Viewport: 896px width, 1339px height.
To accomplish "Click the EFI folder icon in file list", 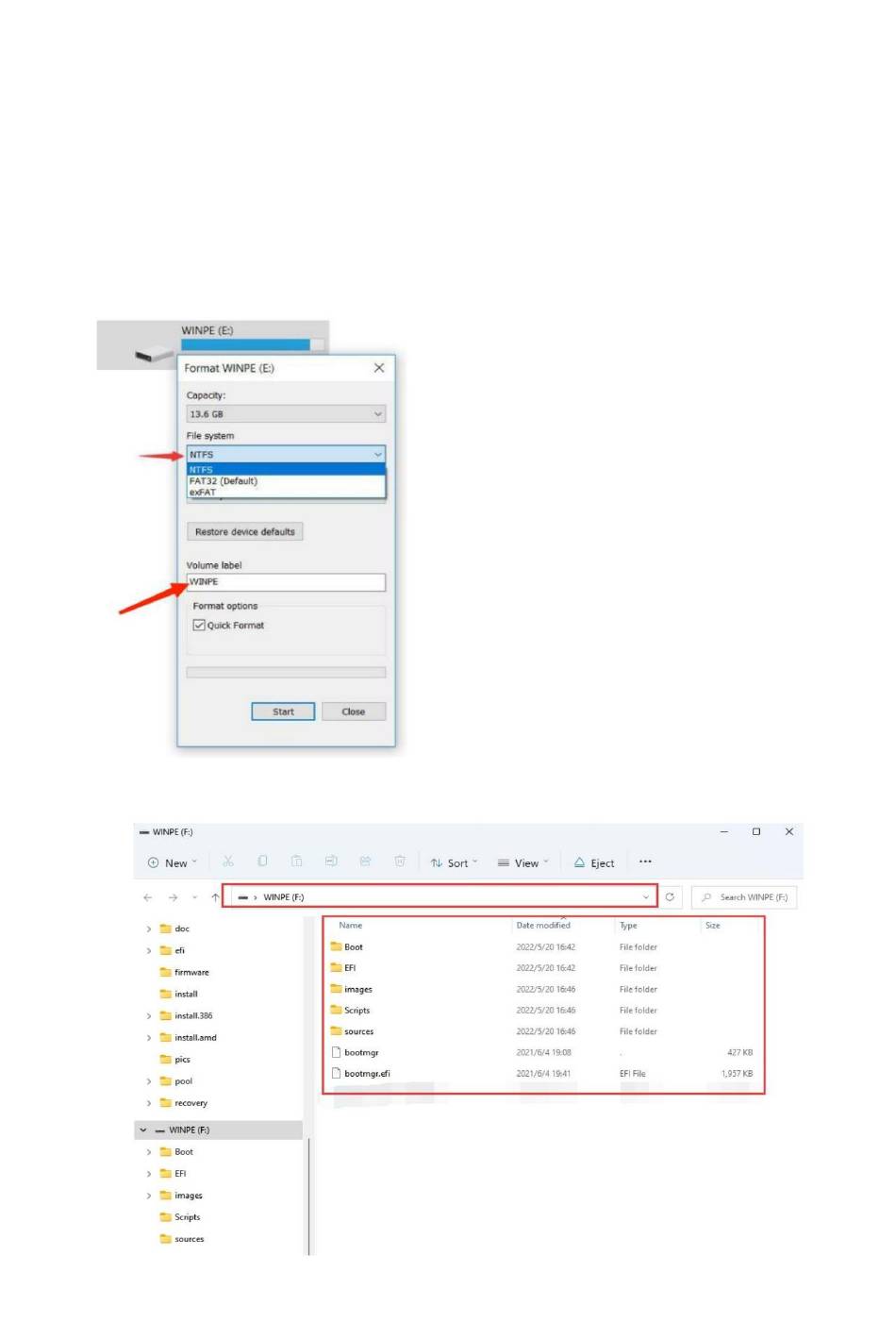I will (336, 968).
